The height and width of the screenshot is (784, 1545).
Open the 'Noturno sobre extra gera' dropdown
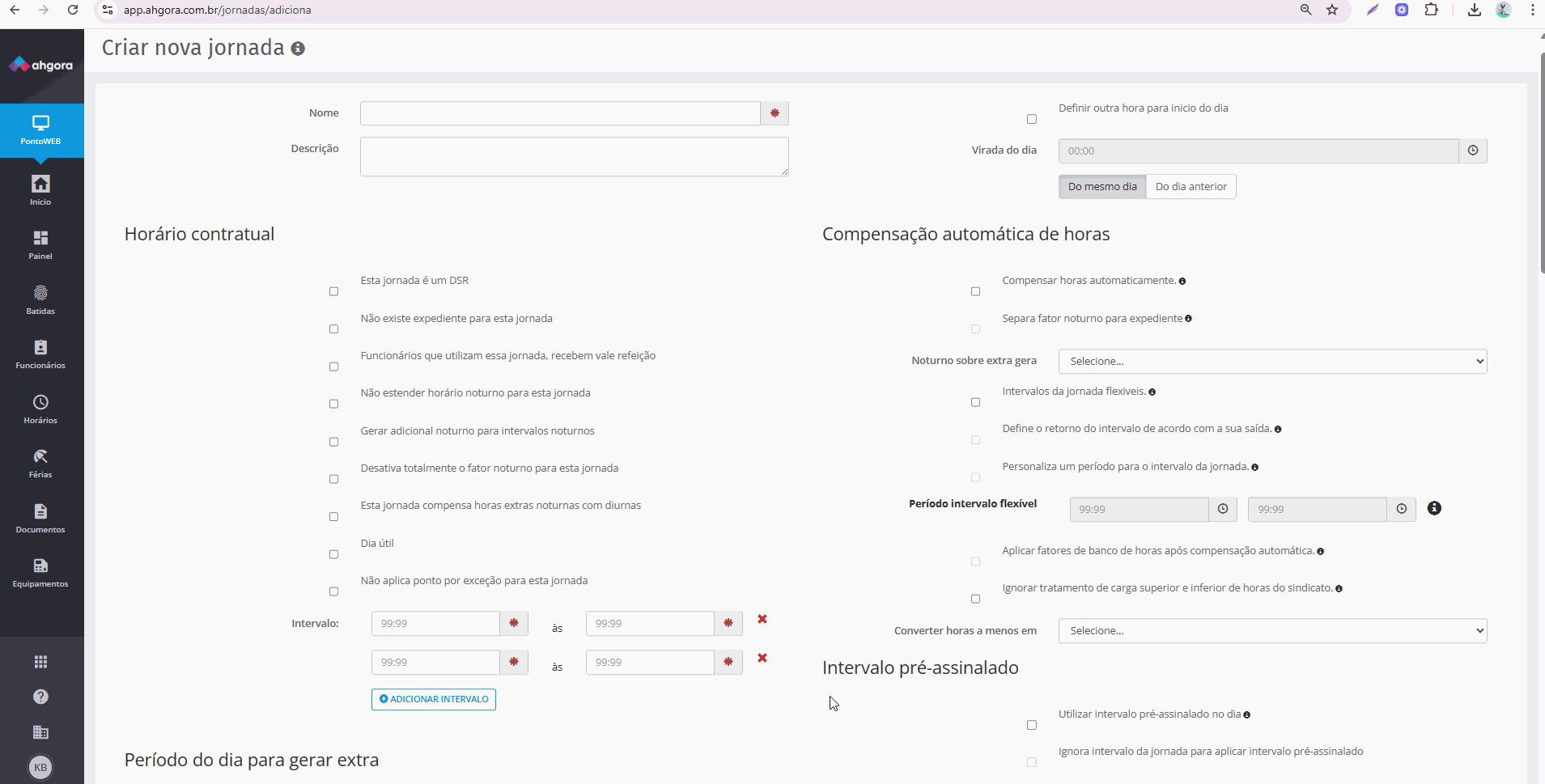pos(1272,361)
